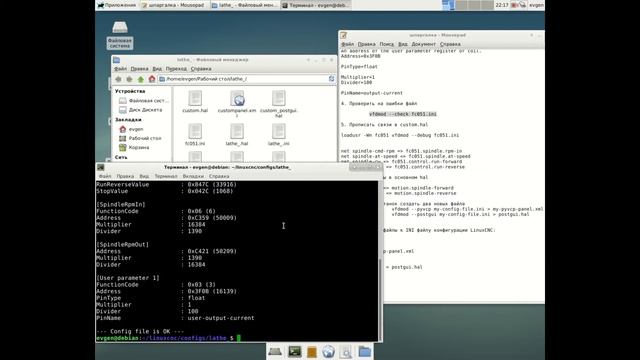Launch web browser globe from dock

[x=329, y=351]
